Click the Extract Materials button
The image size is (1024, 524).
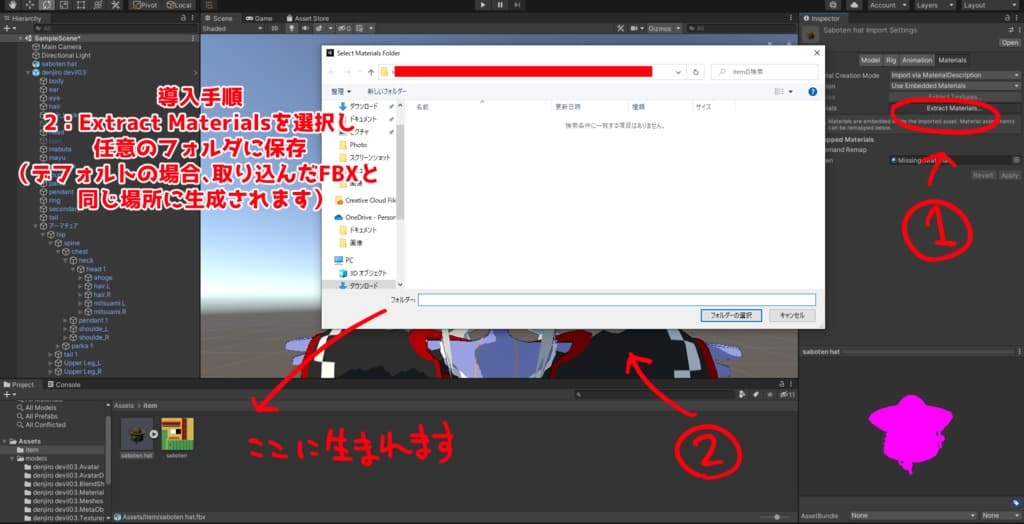click(954, 108)
